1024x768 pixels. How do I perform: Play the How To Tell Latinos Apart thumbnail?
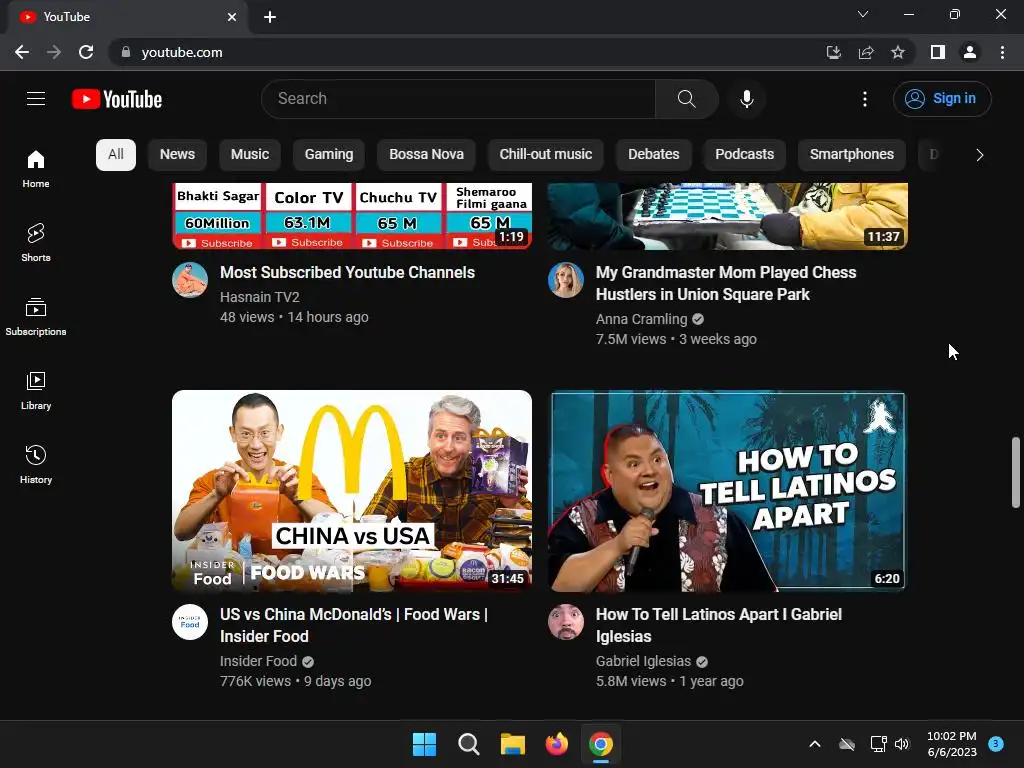point(728,491)
